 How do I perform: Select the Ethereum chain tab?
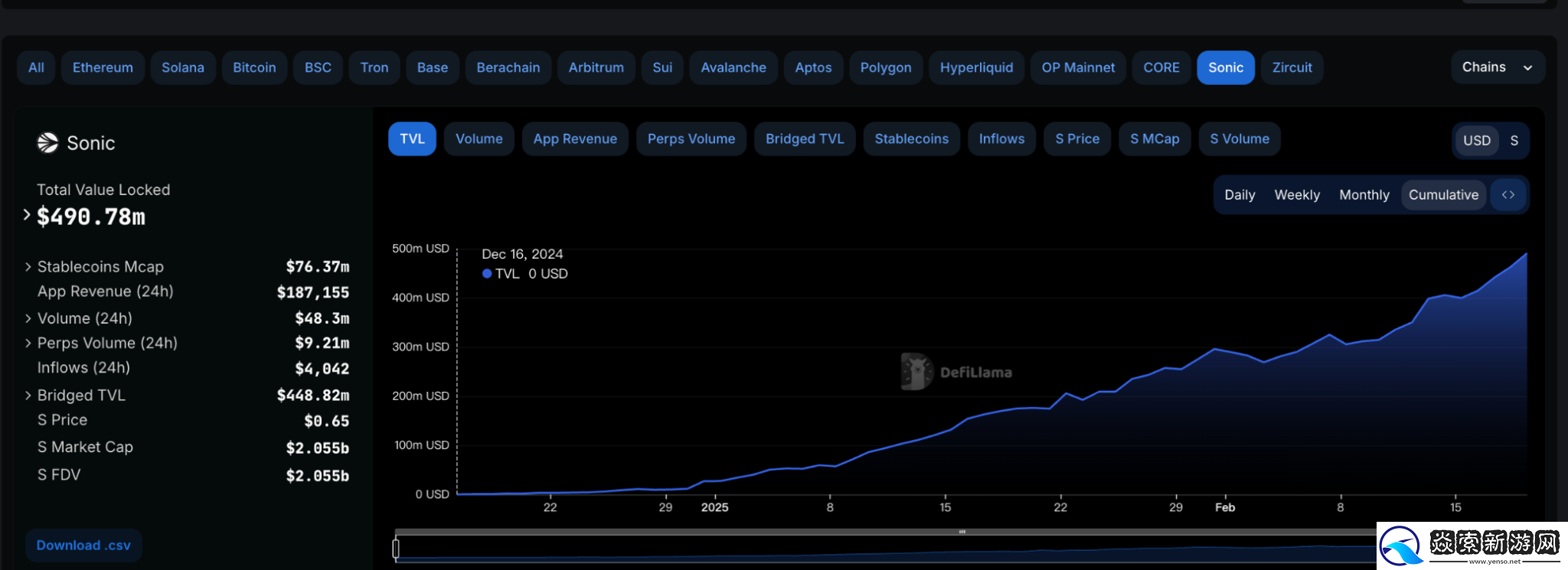(x=103, y=68)
